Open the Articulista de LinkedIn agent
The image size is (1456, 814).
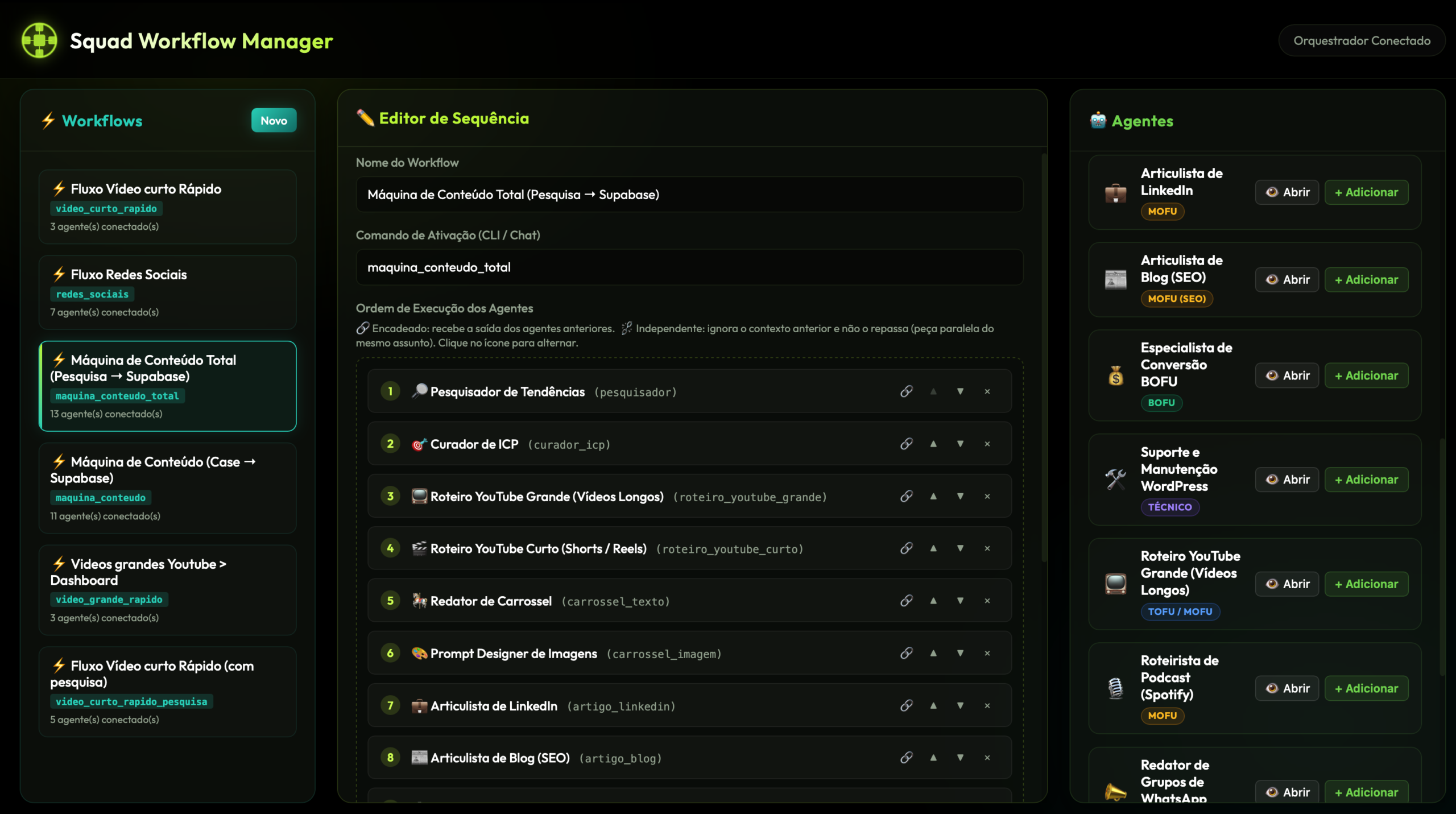[1287, 192]
